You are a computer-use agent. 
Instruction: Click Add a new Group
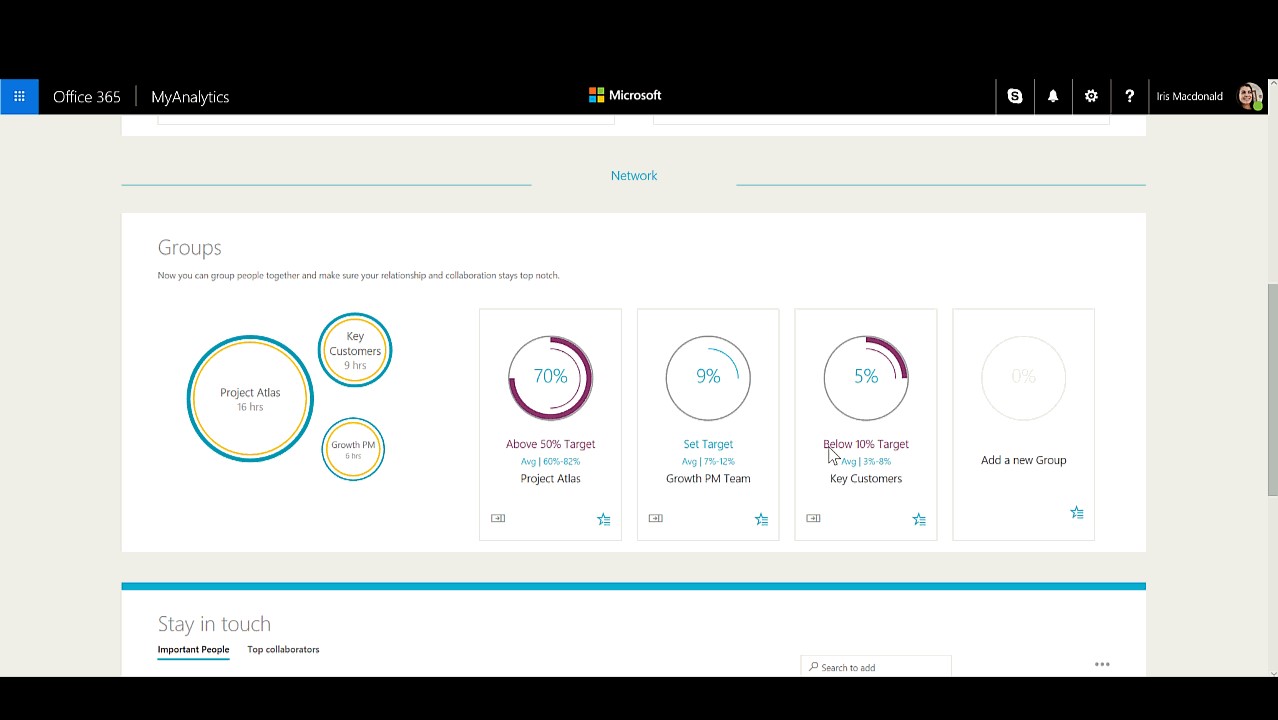coord(1023,460)
